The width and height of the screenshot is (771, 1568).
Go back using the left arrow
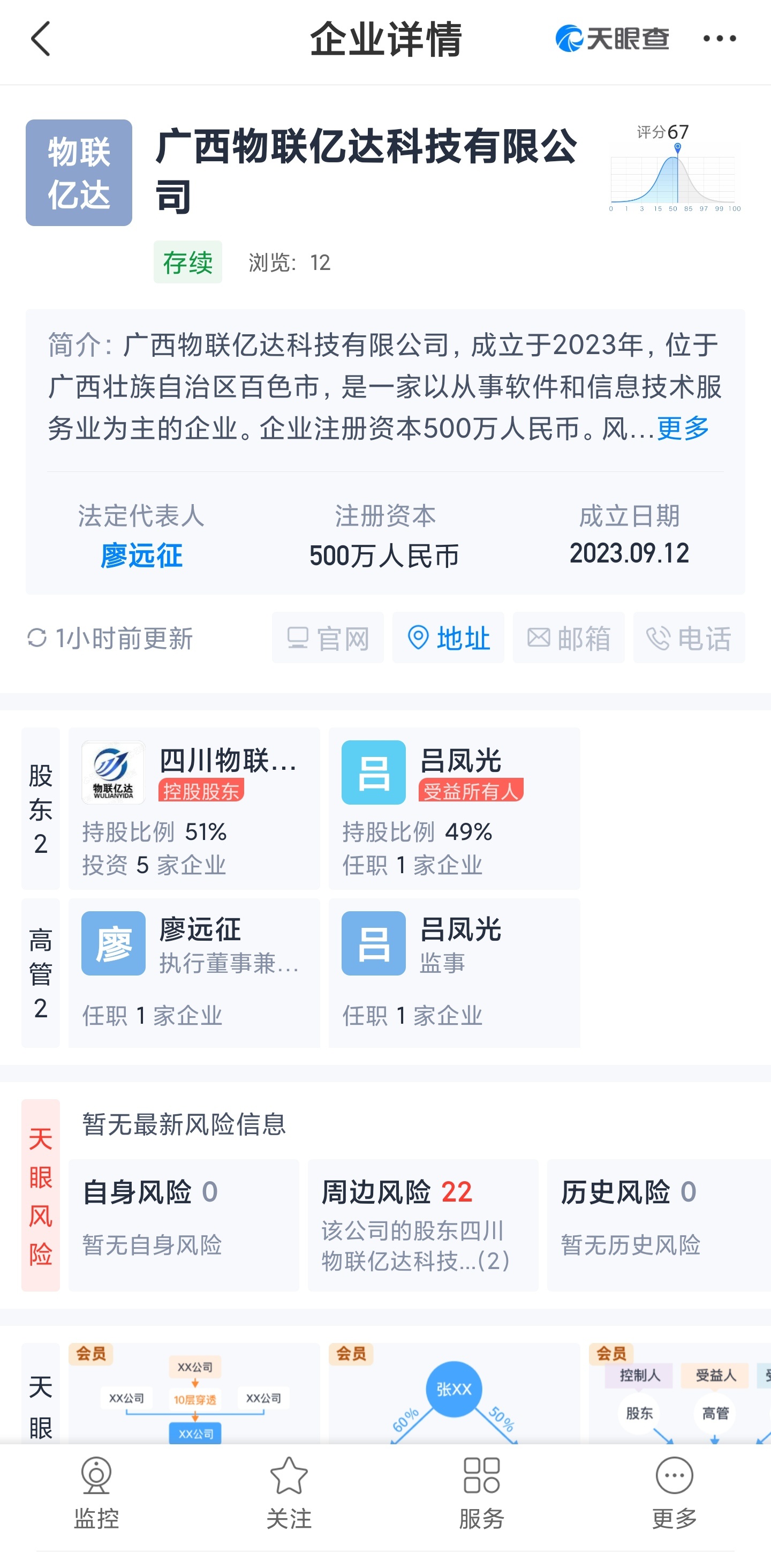click(41, 39)
